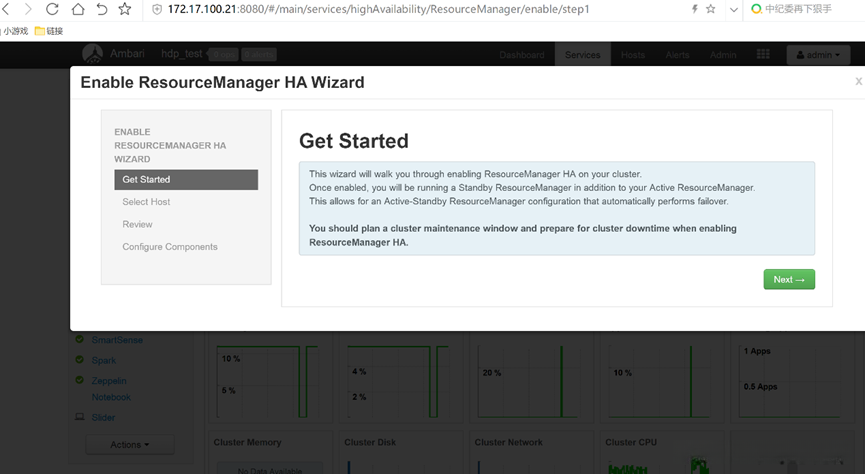Click the address bar URL

(x=378, y=9)
